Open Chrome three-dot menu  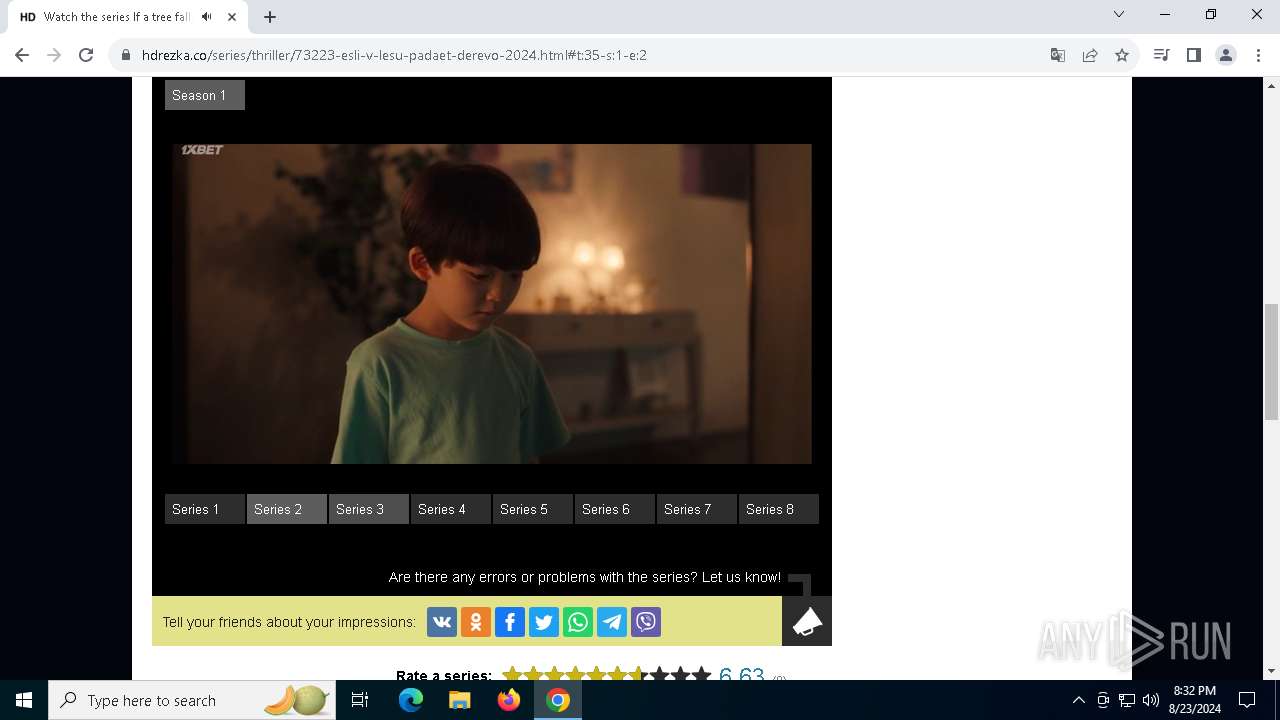[x=1258, y=55]
